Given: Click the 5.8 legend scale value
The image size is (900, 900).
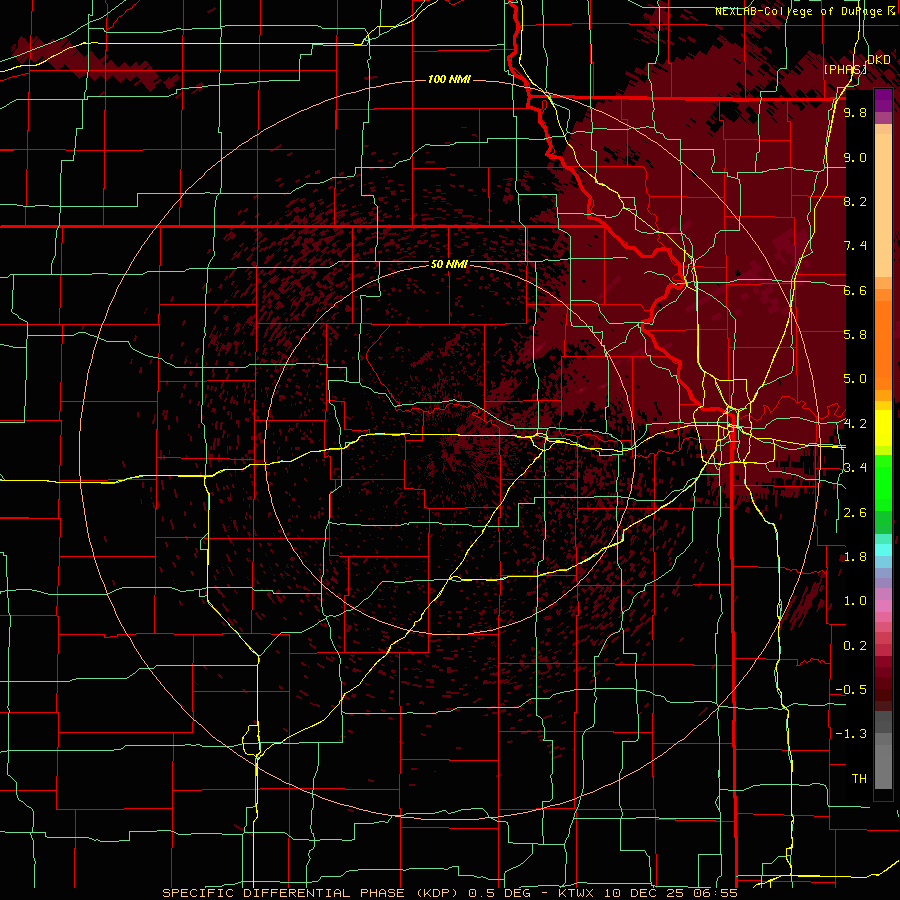Looking at the screenshot, I should (x=855, y=334).
